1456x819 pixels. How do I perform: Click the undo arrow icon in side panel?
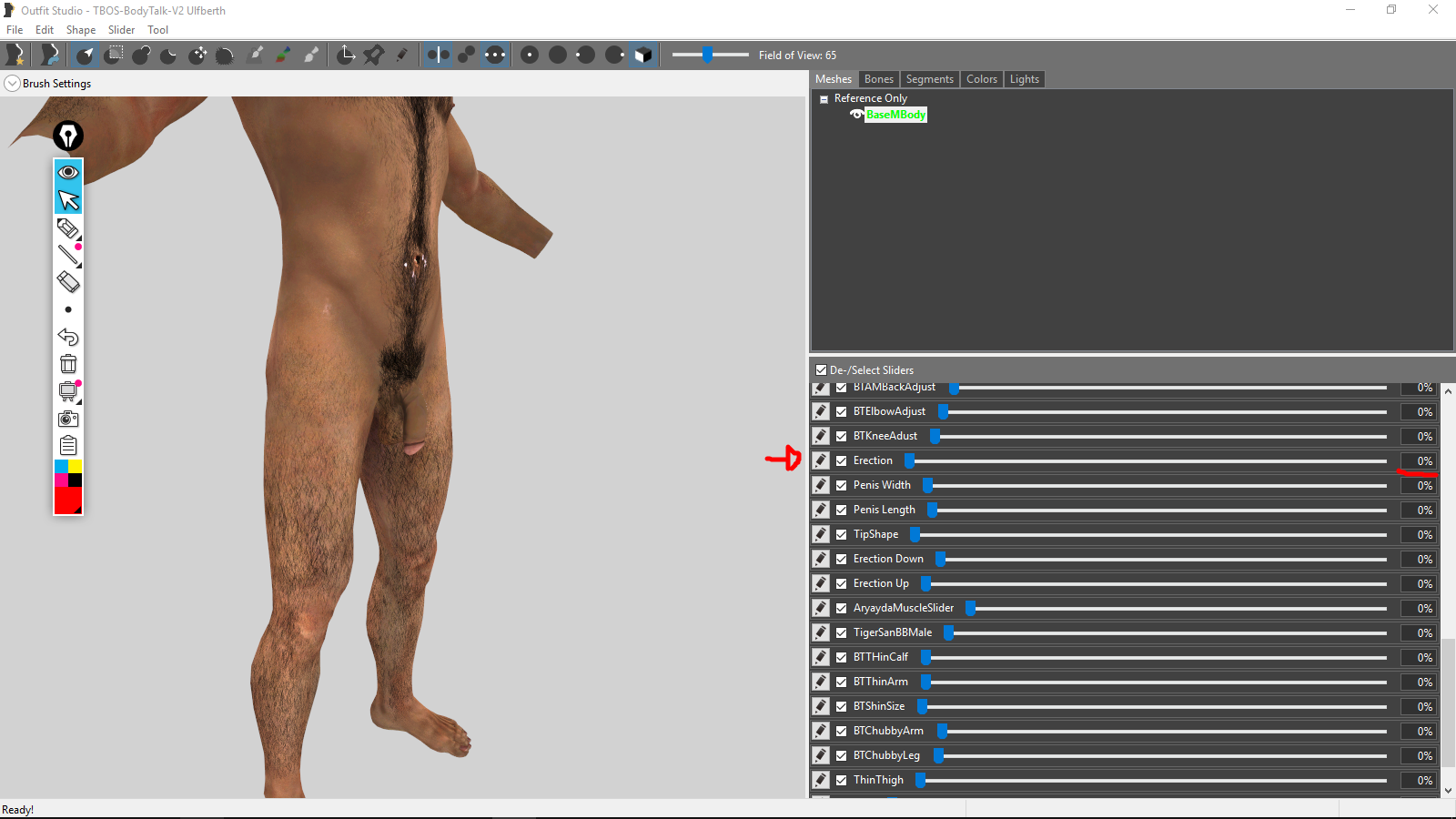68,337
